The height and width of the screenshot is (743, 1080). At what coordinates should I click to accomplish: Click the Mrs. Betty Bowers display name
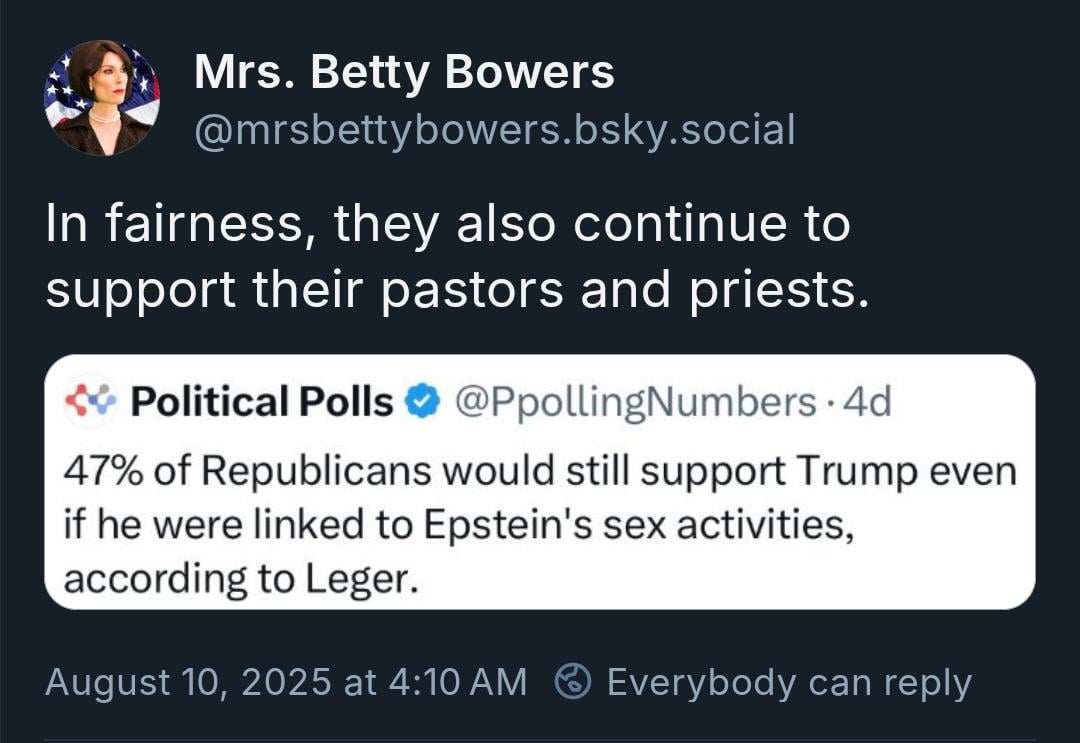point(404,72)
